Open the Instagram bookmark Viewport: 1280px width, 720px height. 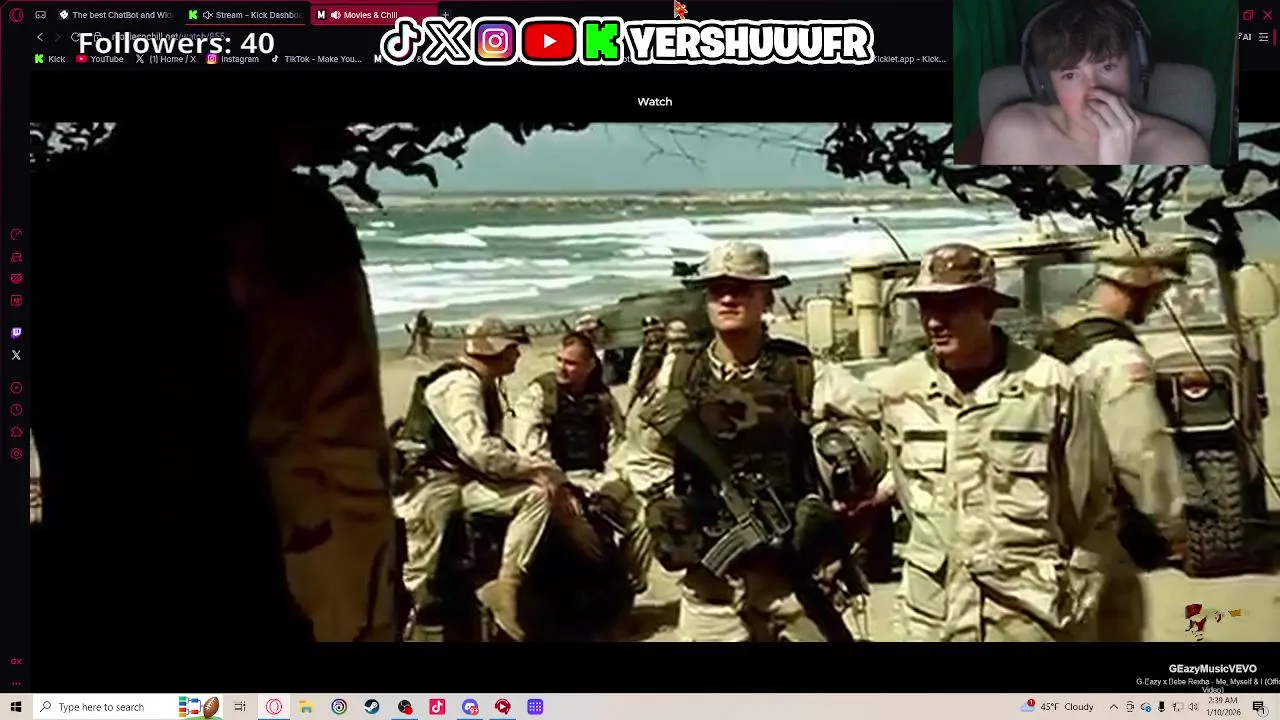[233, 59]
